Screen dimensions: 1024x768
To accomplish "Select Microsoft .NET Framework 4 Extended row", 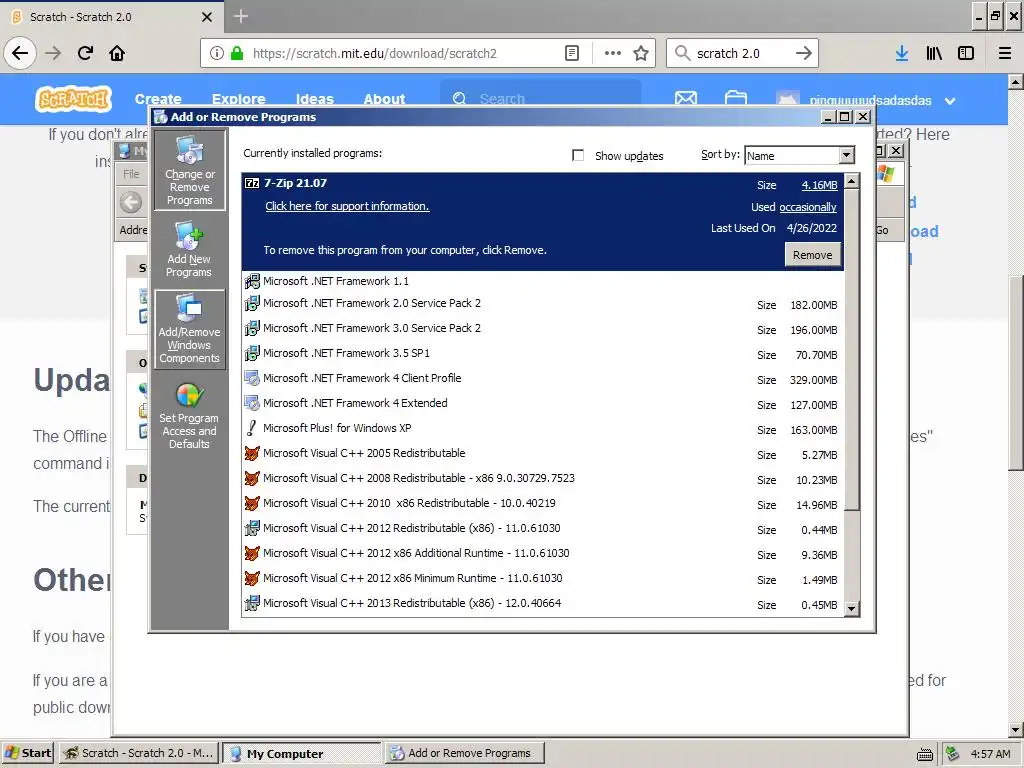I will click(x=543, y=404).
